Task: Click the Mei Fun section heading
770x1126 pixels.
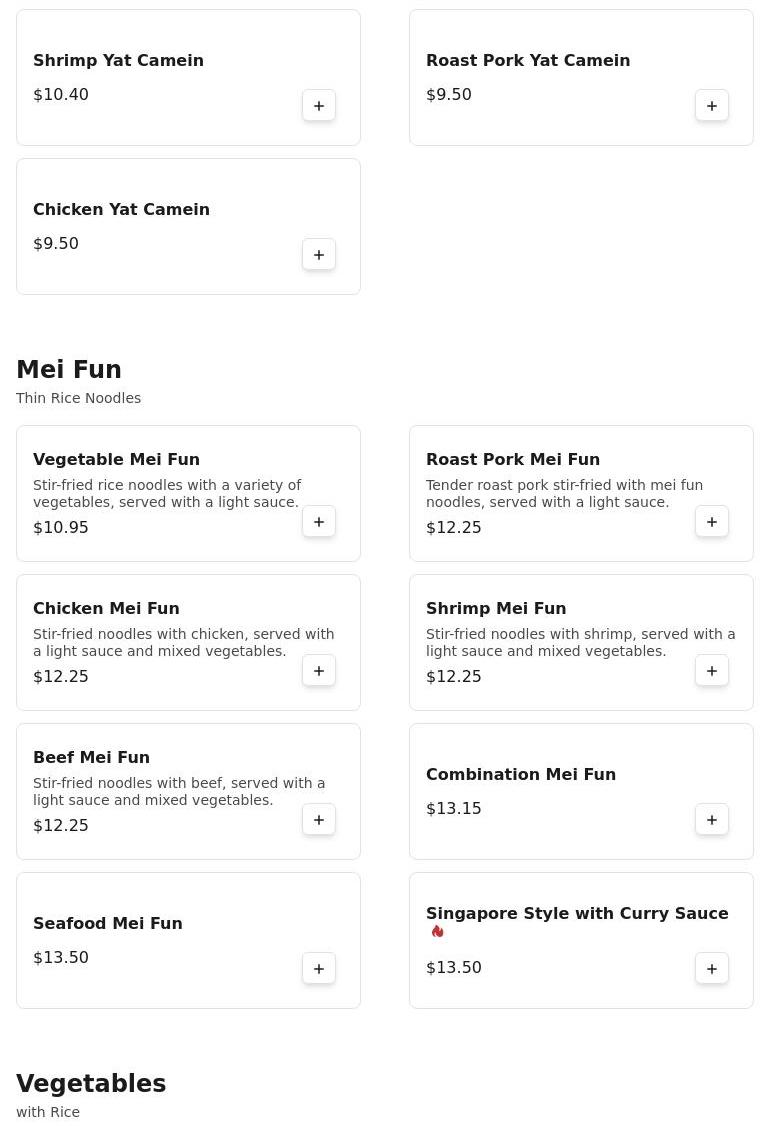Action: (69, 370)
